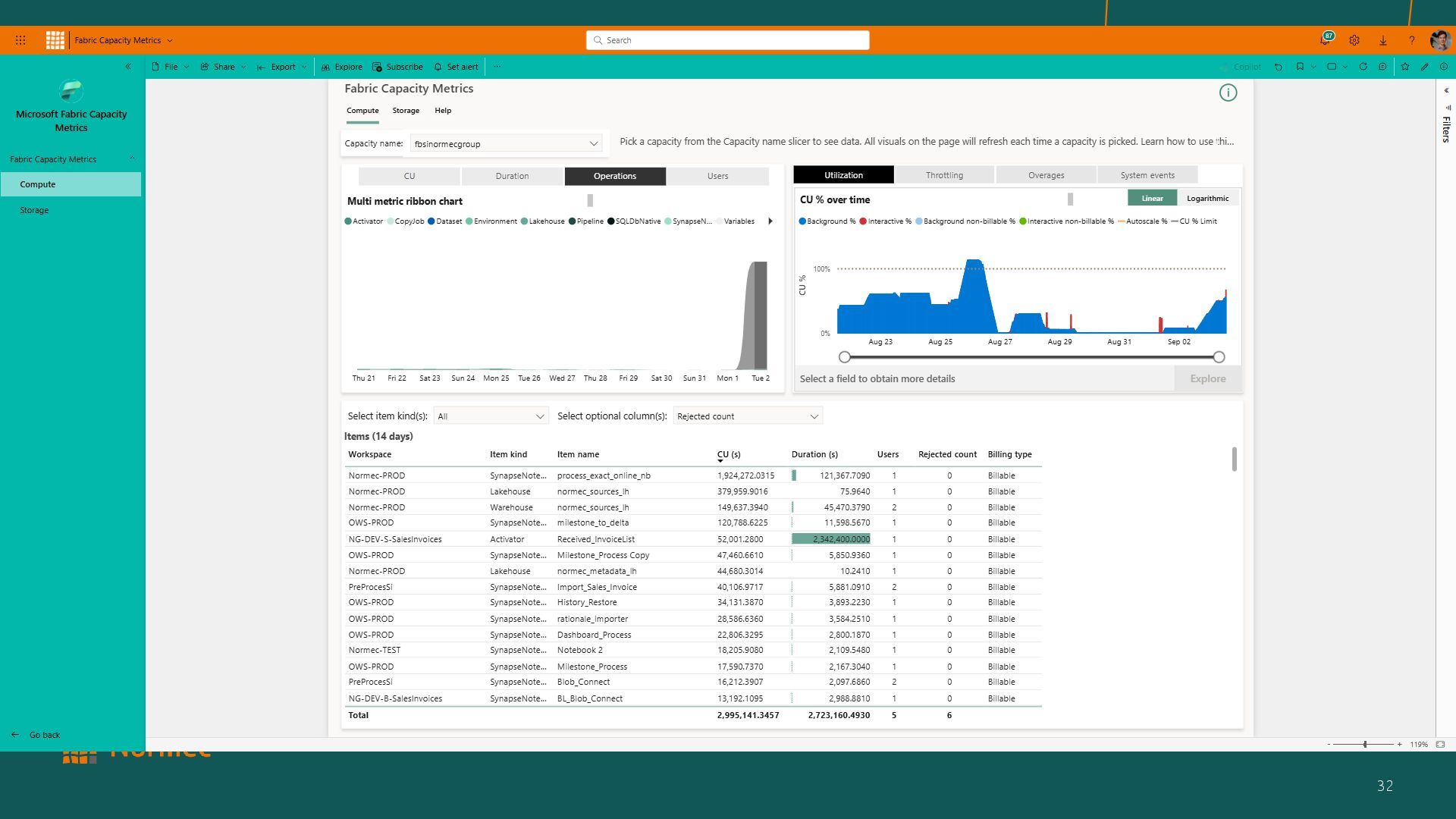This screenshot has height=819, width=1456.
Task: Open the settings gear icon
Action: (1354, 40)
